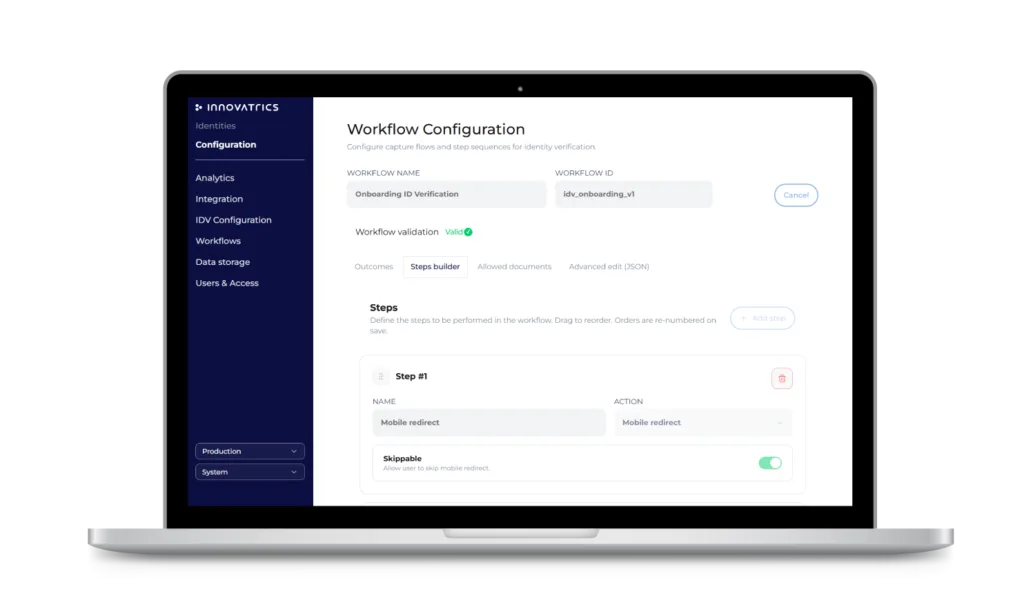Click the Workflow Configuration heading
The image size is (1024, 616).
click(436, 129)
